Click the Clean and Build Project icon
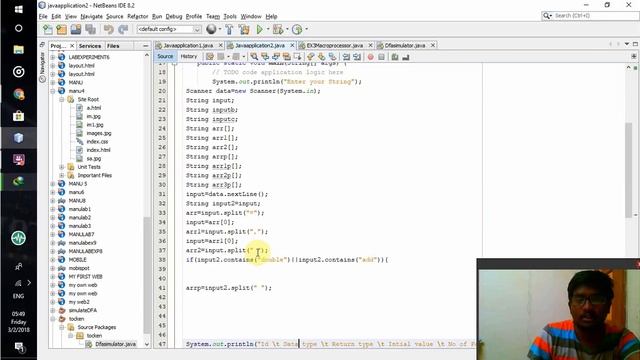Viewport: 640px width, 360px height. 244,29
